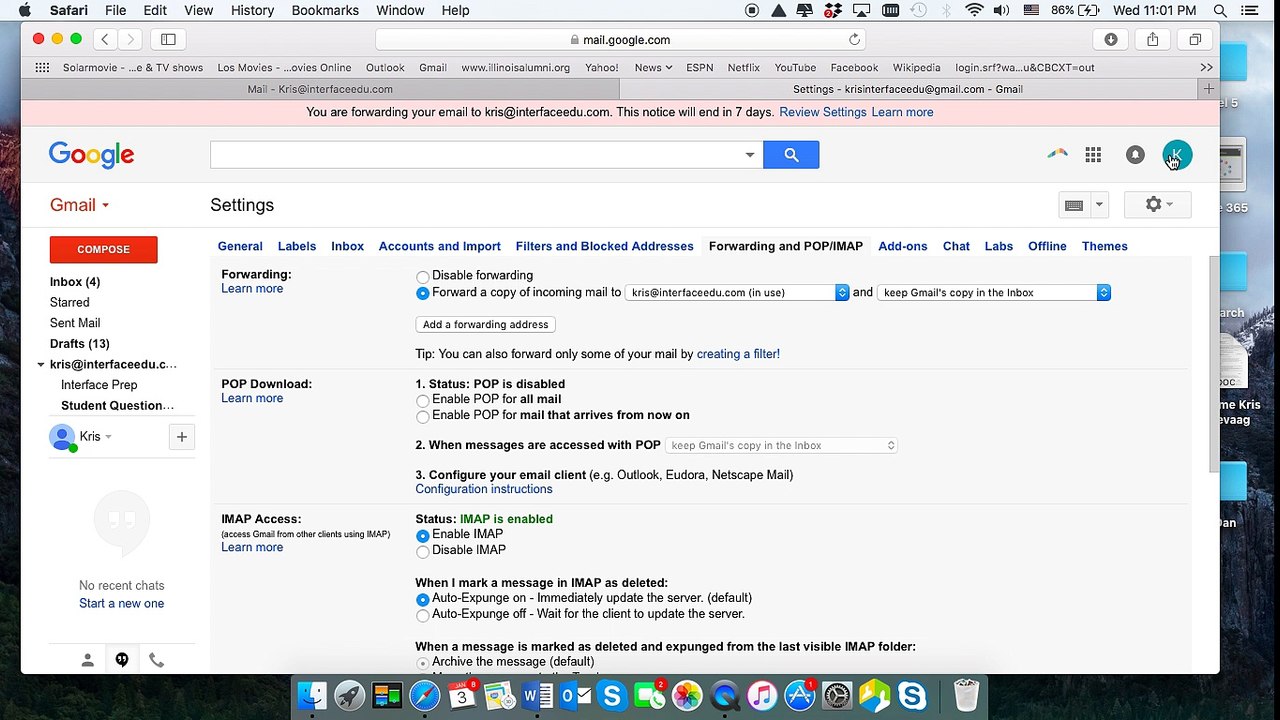1280x720 pixels.
Task: Open Photos app in the Dock
Action: [687, 695]
